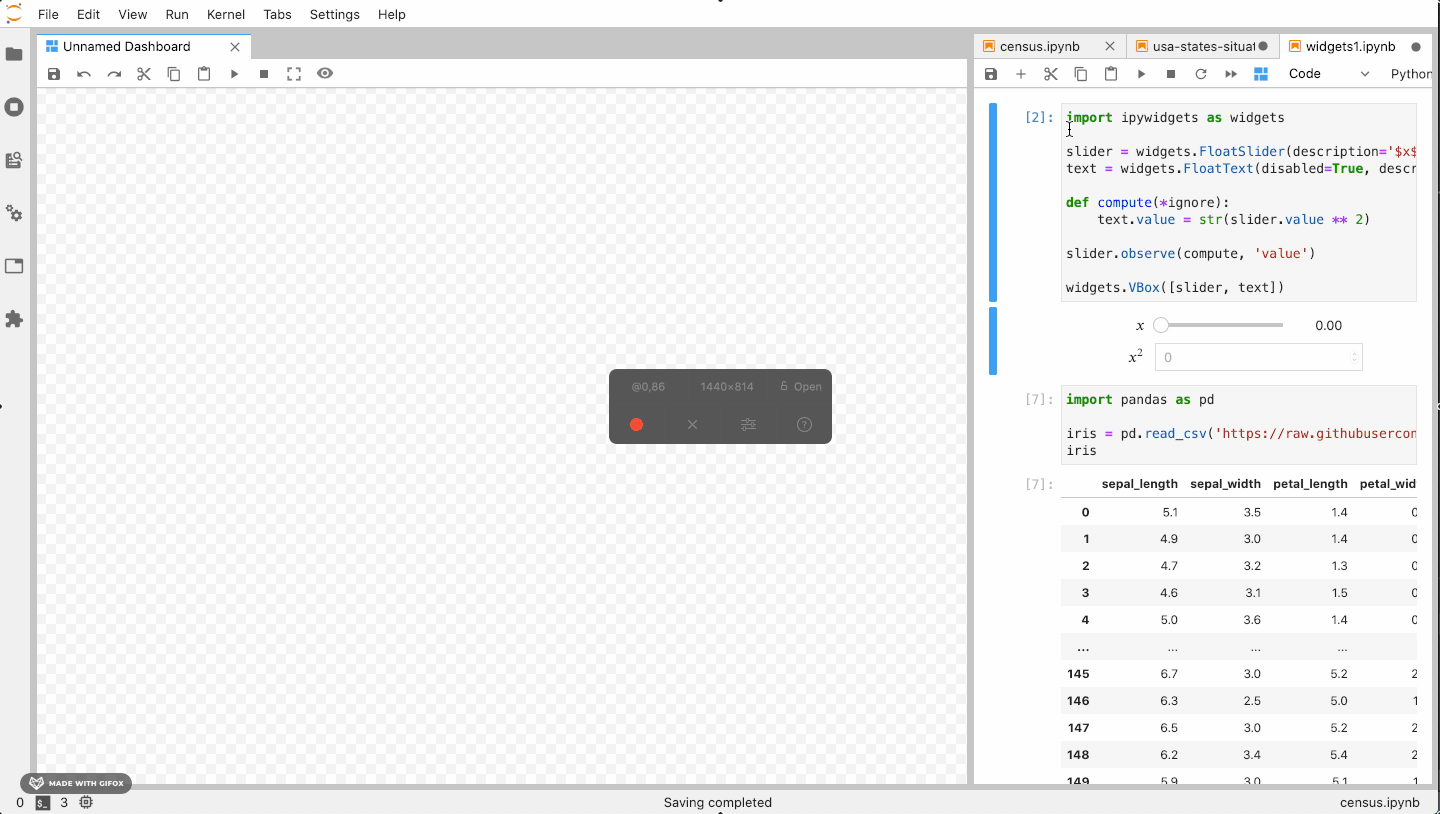
Task: Click the JupyterLab logo icon
Action: click(14, 13)
